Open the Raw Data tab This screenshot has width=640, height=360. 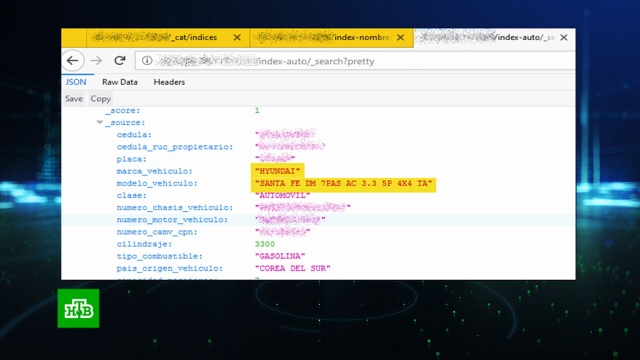[120, 82]
